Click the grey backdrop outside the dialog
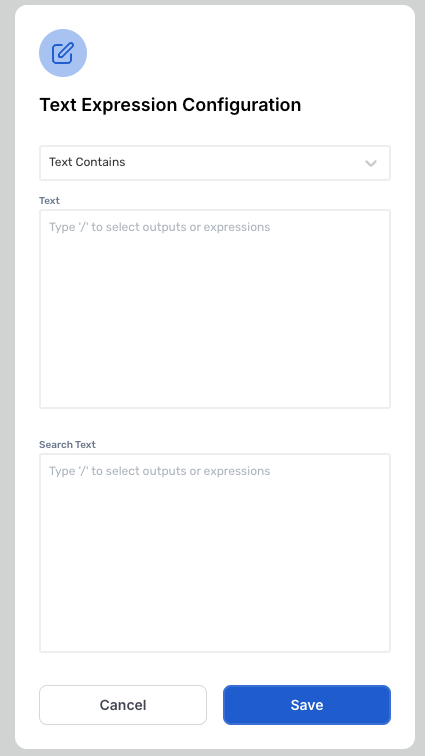This screenshot has width=425, height=756. (7, 378)
